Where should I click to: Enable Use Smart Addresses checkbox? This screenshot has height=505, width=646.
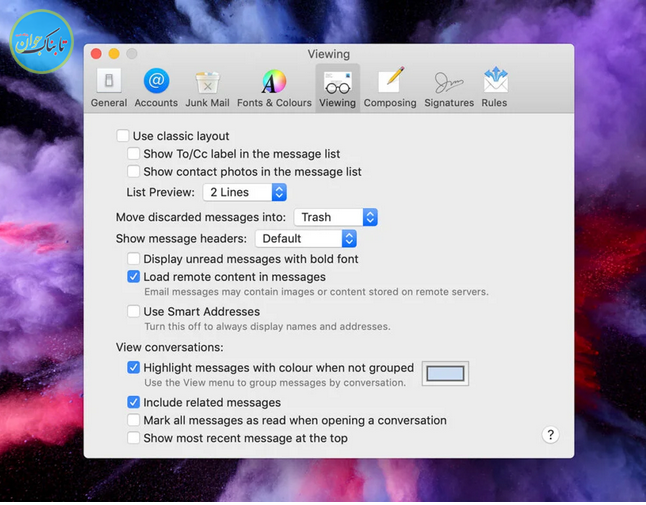(134, 312)
